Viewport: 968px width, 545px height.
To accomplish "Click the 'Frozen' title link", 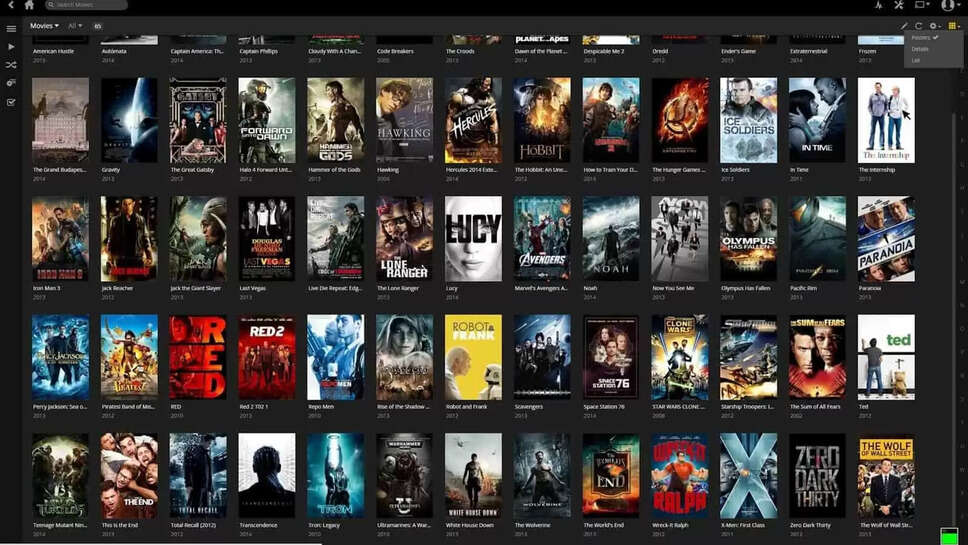I will [x=867, y=51].
